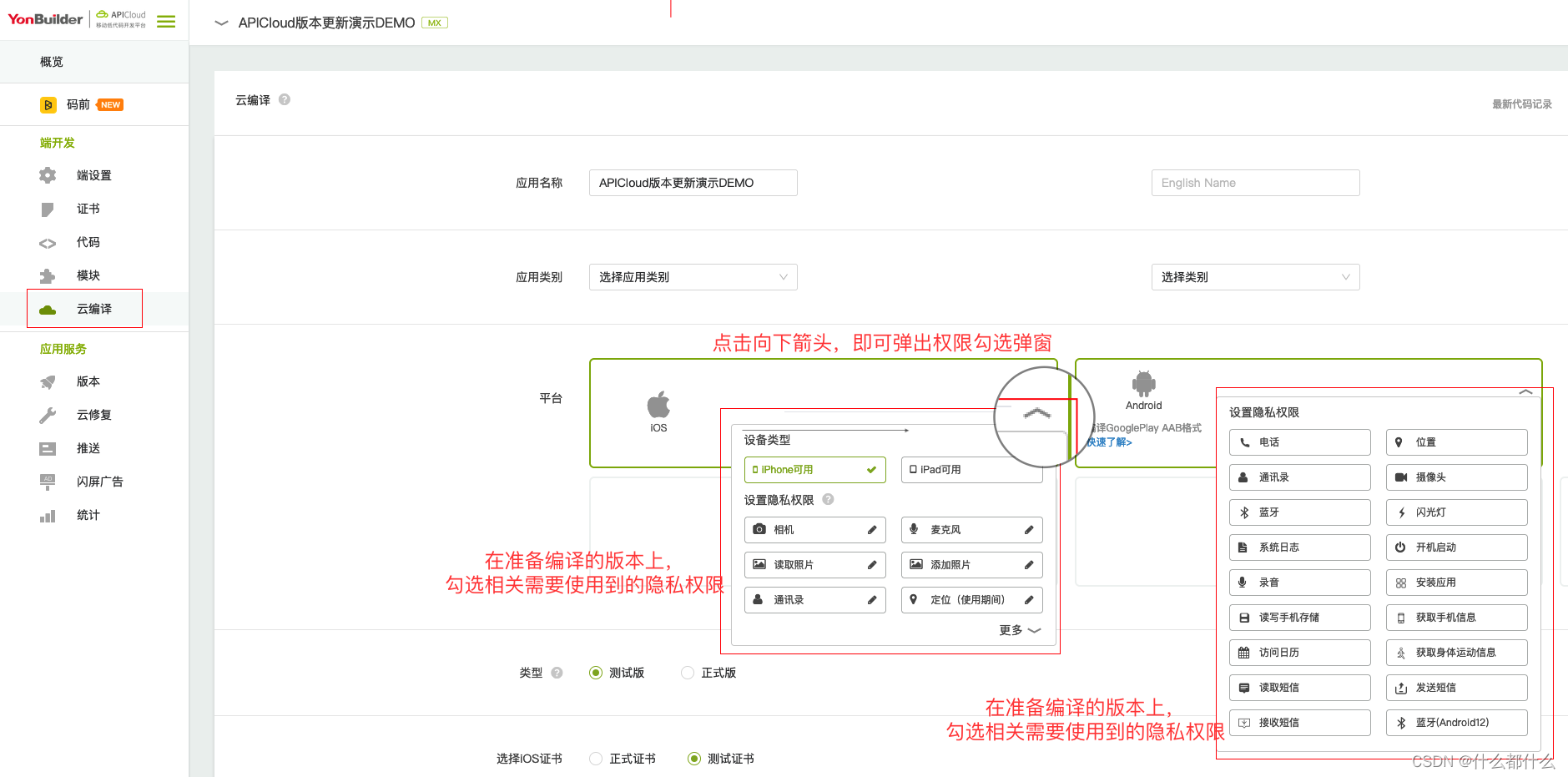Click the 推送 push icon
The image size is (1568, 777).
click(x=48, y=449)
